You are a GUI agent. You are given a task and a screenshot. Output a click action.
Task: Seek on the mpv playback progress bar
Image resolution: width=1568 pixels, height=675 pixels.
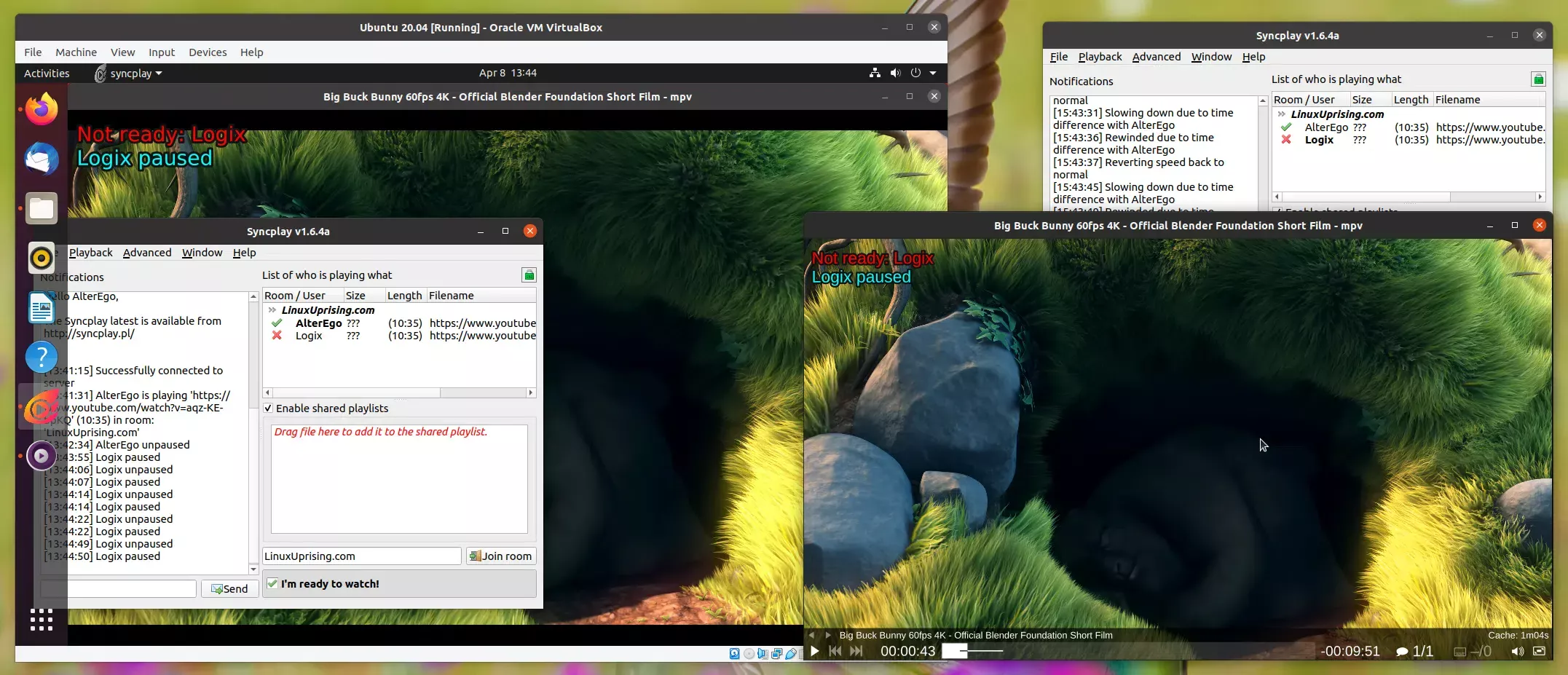tap(1129, 651)
